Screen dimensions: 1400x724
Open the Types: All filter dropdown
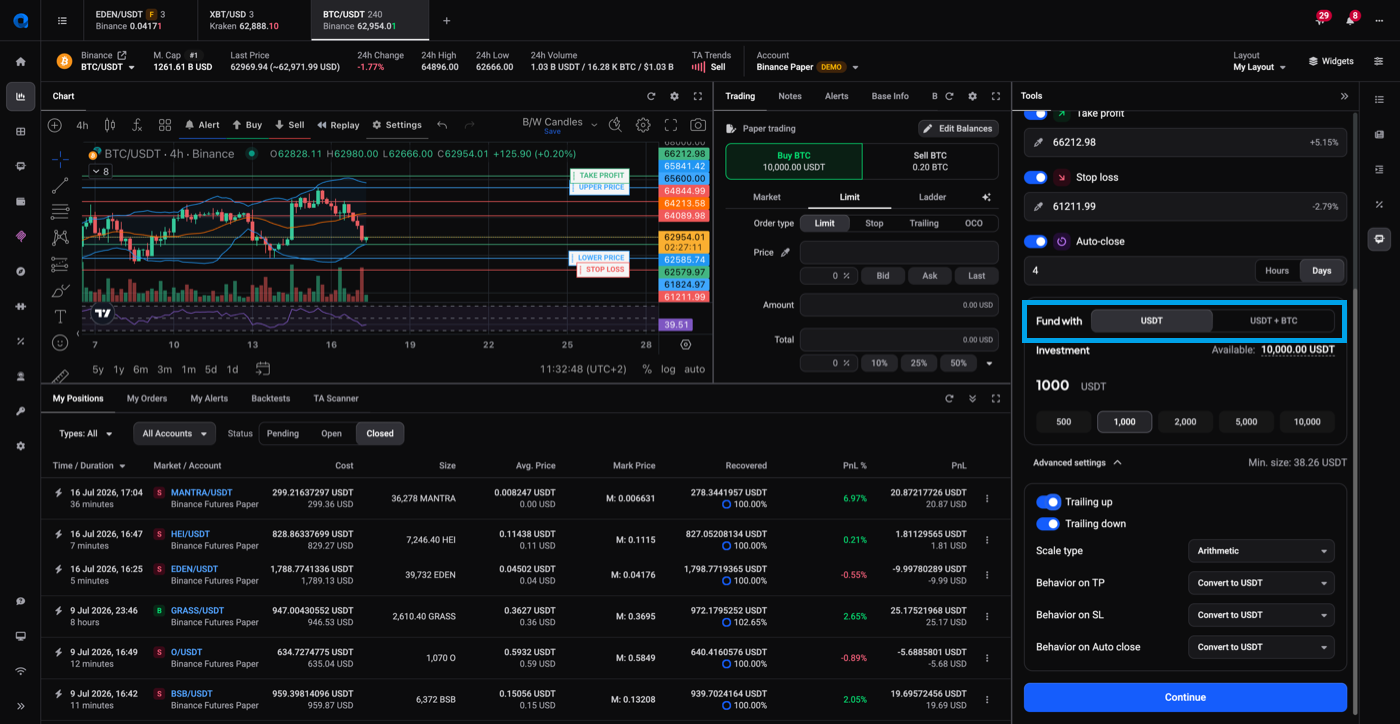coord(85,434)
